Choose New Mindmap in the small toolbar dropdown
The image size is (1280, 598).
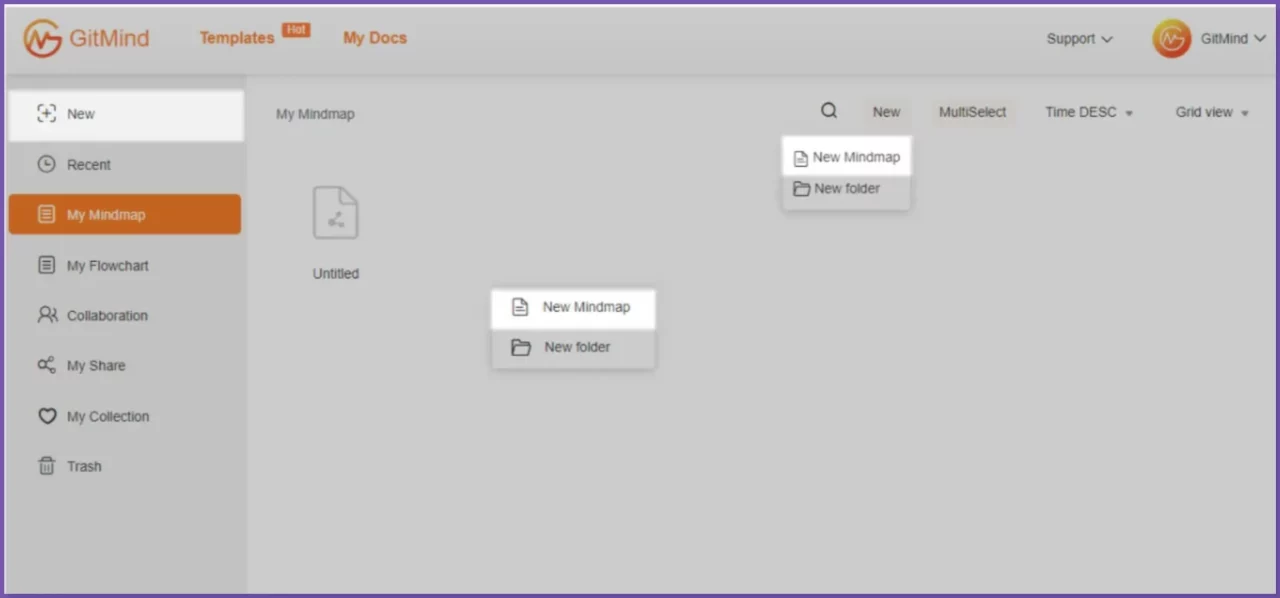(x=846, y=157)
